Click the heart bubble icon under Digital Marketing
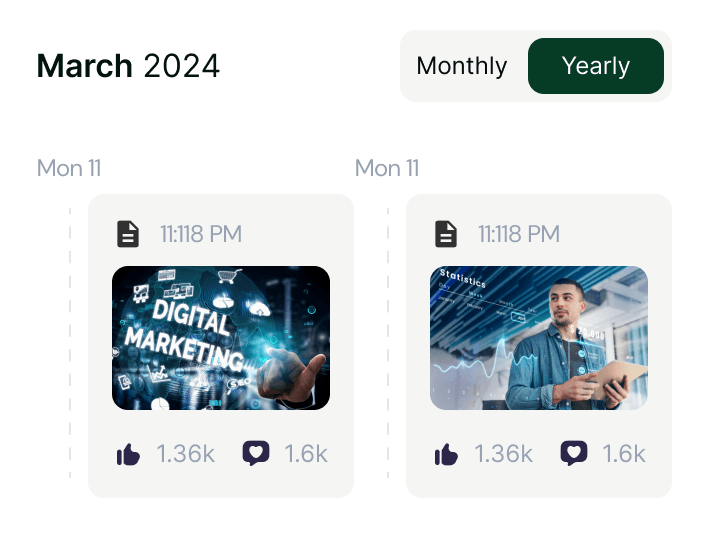This screenshot has height=554, width=708. [256, 454]
